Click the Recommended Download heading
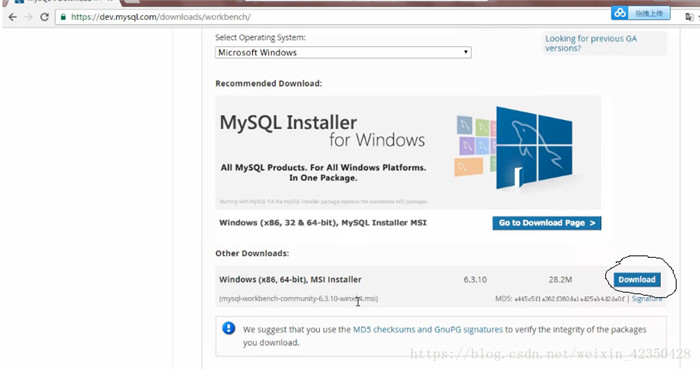 (x=268, y=83)
